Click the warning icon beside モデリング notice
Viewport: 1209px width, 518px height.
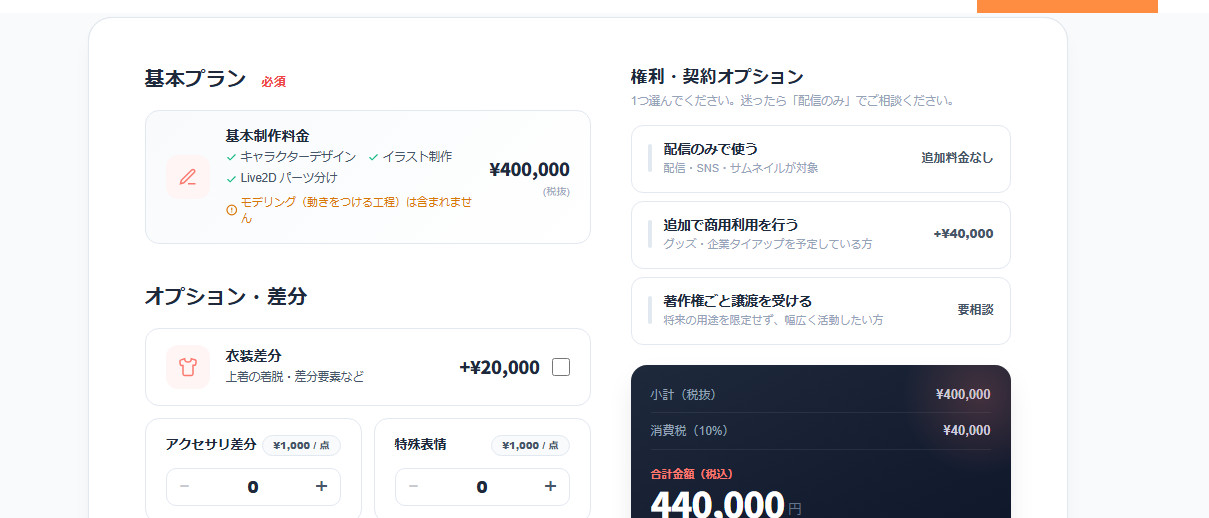tap(232, 210)
